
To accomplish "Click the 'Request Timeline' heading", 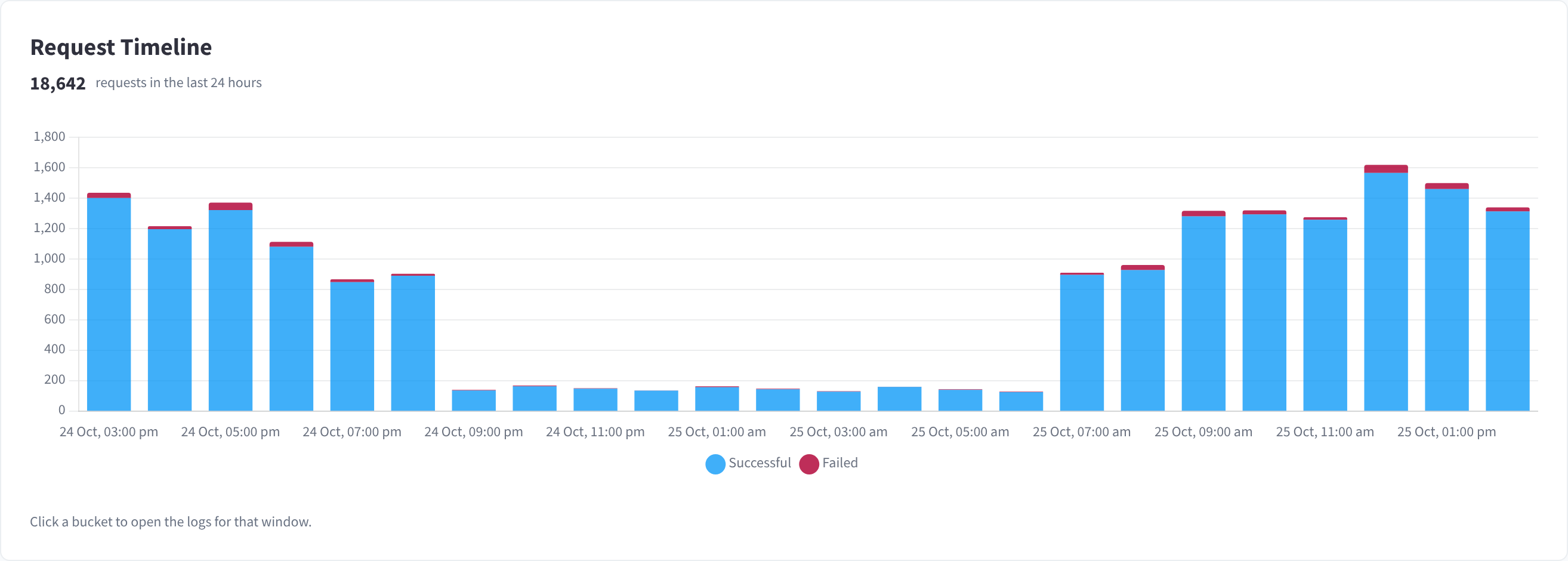I will click(121, 47).
